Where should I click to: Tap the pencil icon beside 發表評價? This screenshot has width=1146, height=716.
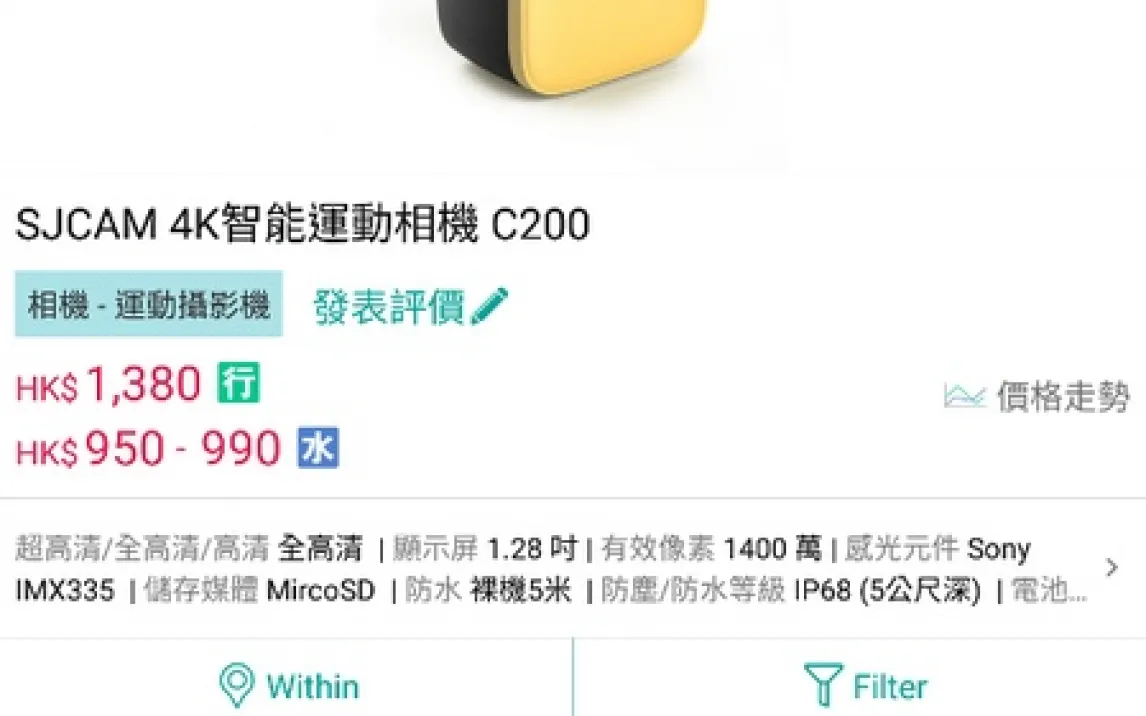(490, 306)
